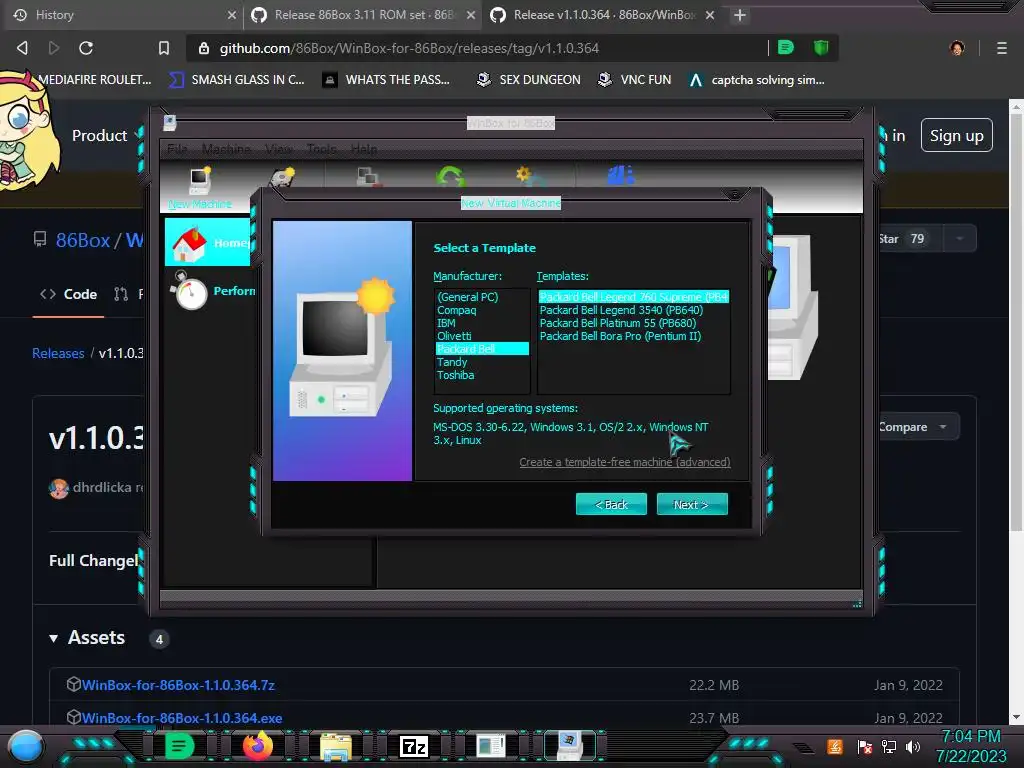Open the dropdown arrow next to Star

pos(959,238)
